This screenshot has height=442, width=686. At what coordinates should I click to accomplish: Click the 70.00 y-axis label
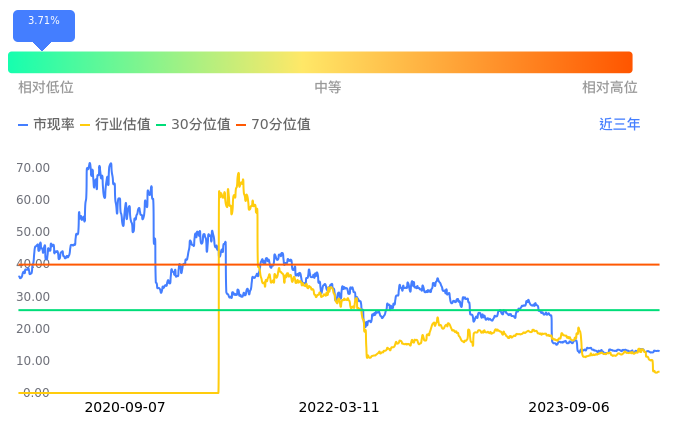[x=33, y=168]
